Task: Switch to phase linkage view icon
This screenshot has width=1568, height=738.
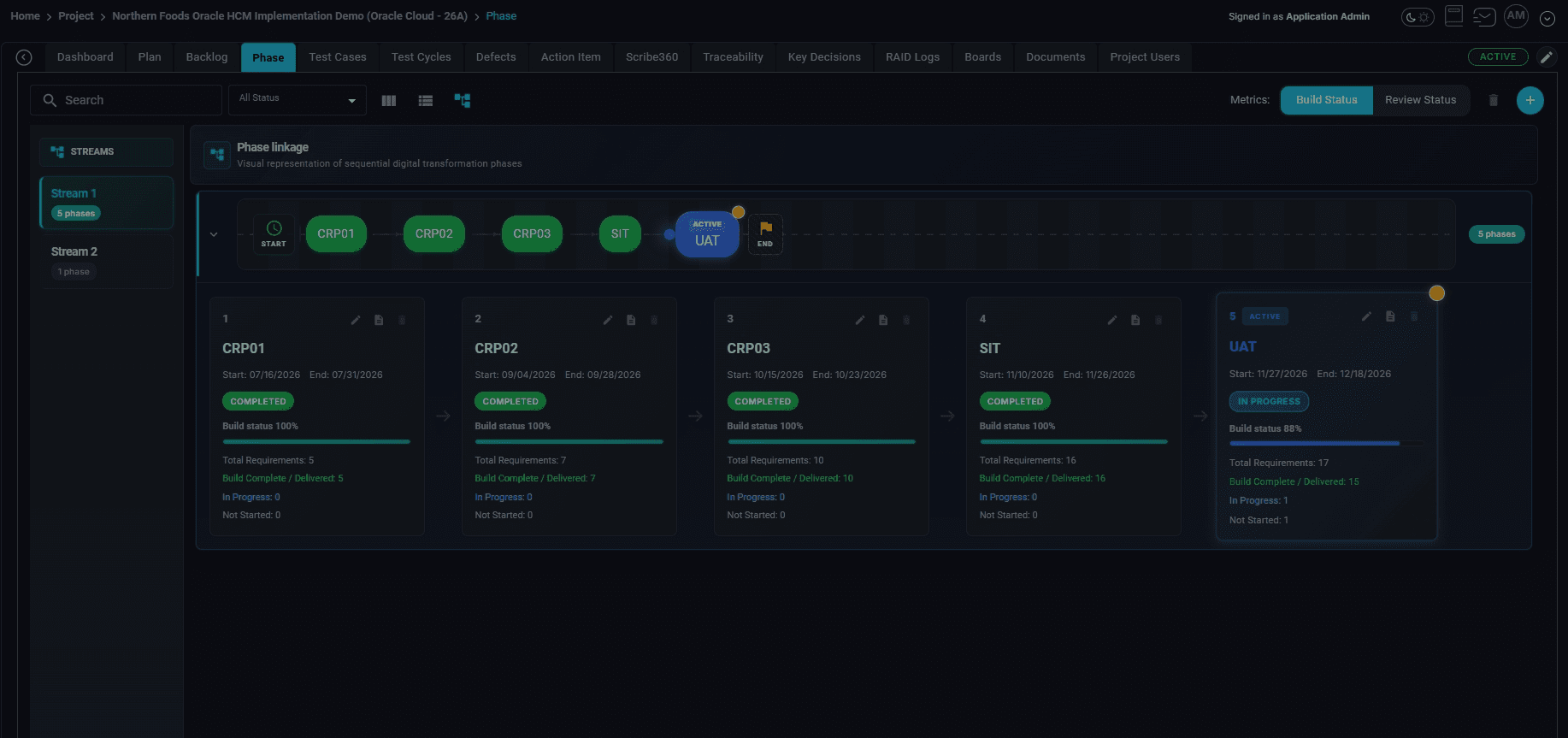Action: [x=463, y=101]
